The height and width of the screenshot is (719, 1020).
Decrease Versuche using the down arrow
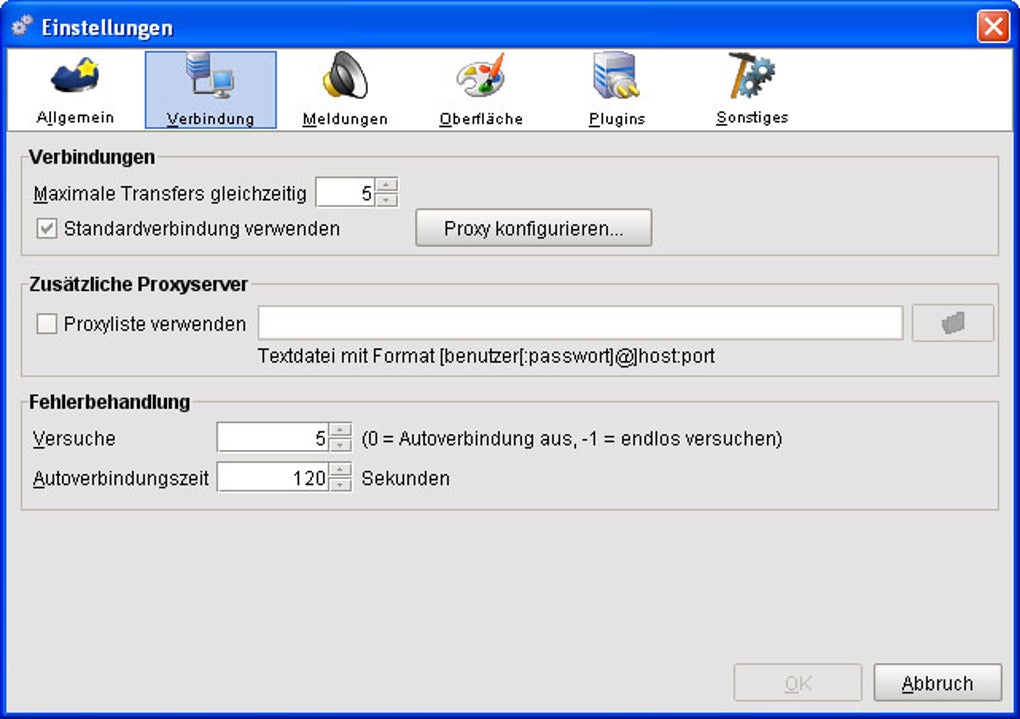click(x=340, y=444)
